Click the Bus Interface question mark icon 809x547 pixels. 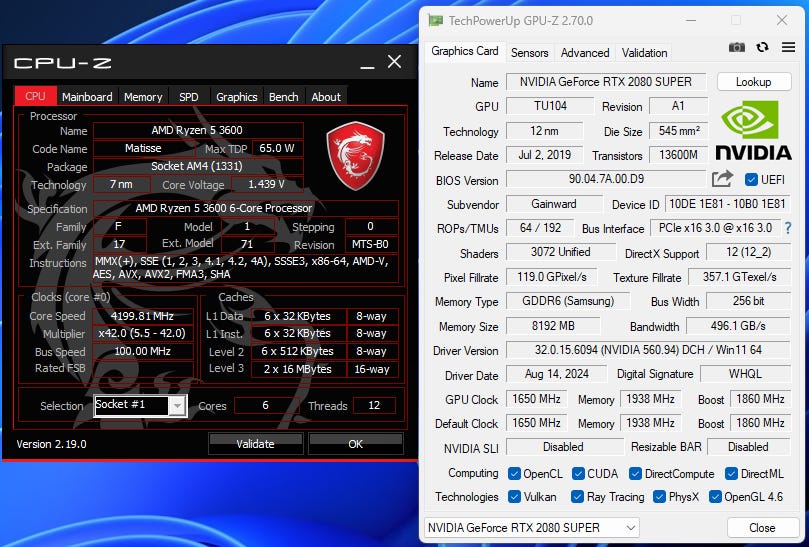tap(788, 228)
